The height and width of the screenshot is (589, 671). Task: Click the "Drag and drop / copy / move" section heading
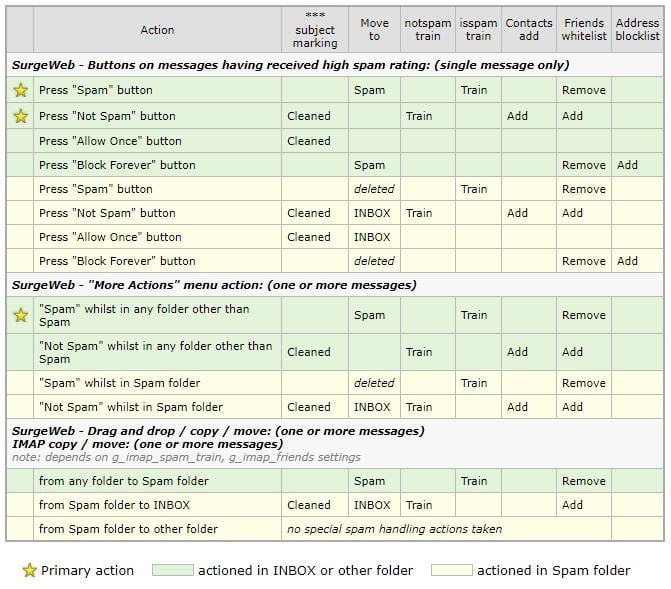pyautogui.click(x=218, y=431)
